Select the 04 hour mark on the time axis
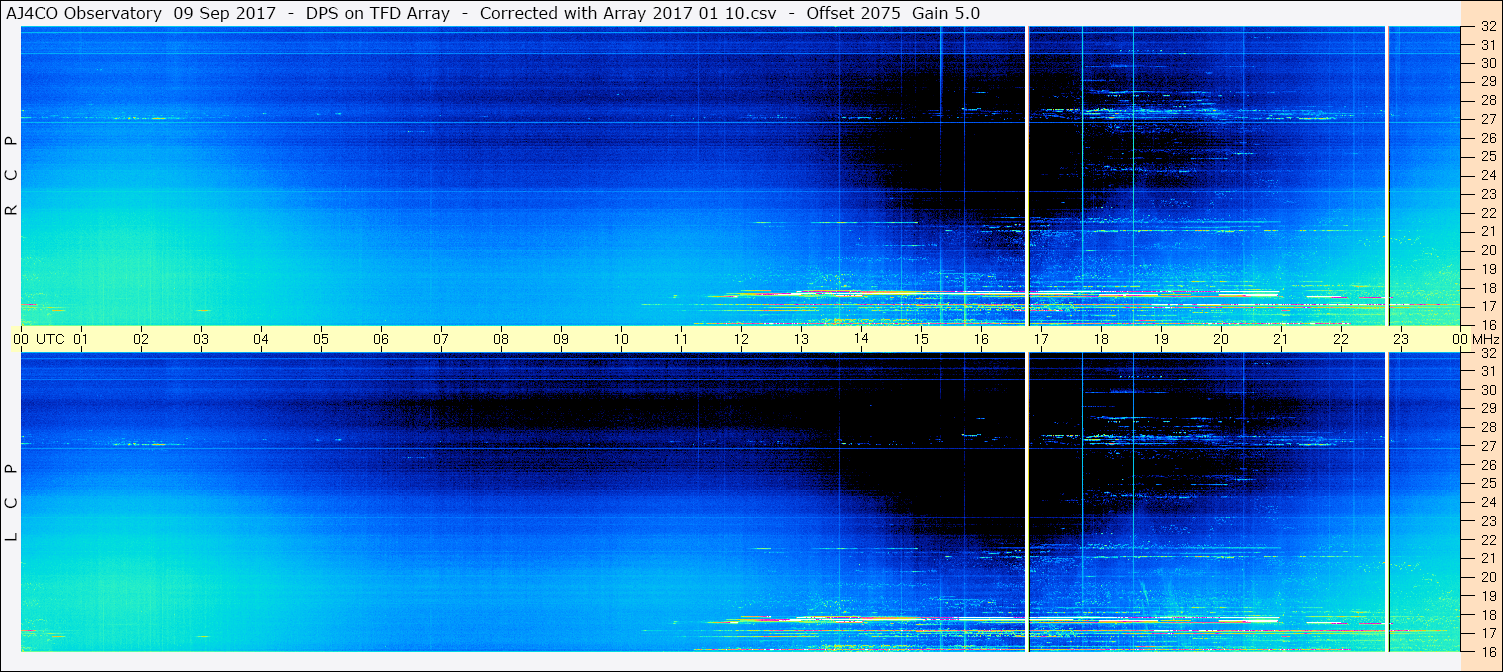The image size is (1503, 672). click(x=261, y=339)
